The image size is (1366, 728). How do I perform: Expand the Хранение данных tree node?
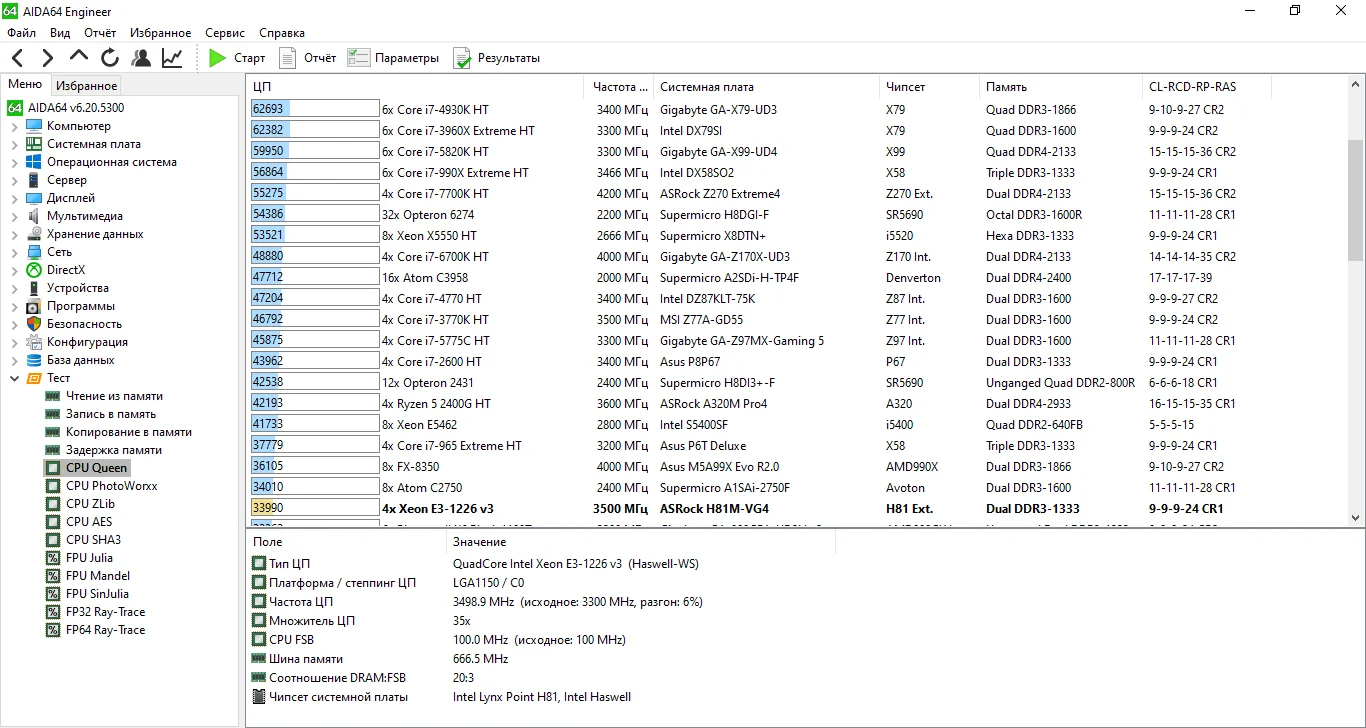(14, 234)
